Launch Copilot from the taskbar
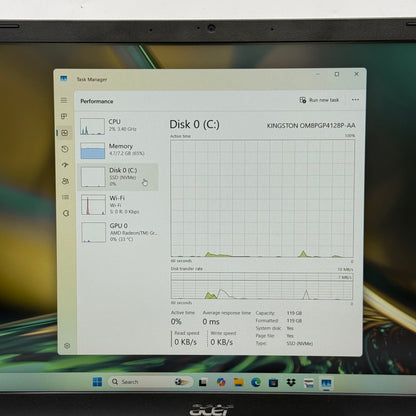 pyautogui.click(x=221, y=382)
